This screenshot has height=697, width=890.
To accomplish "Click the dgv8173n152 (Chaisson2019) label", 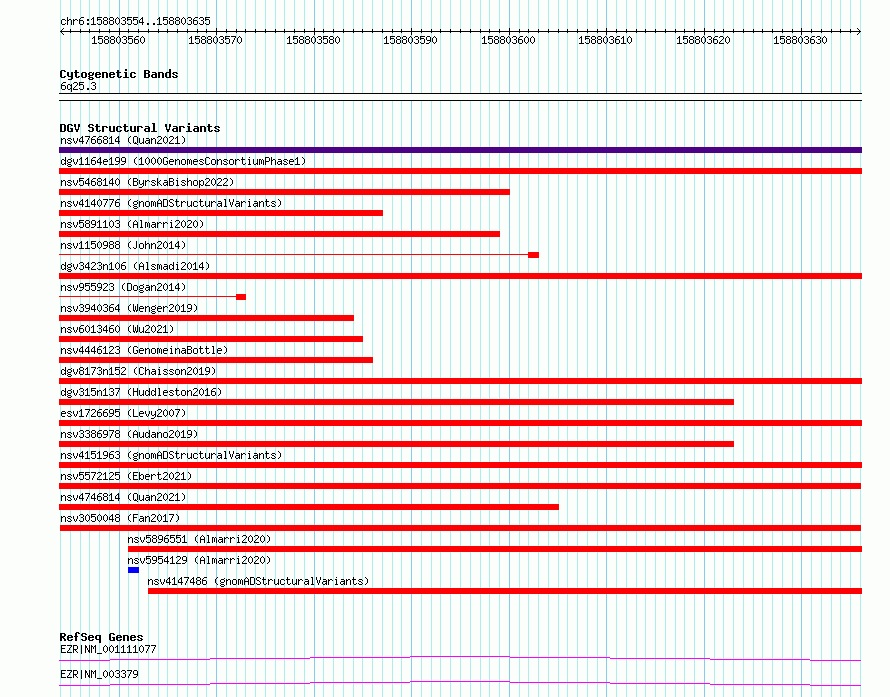I will coord(138,371).
